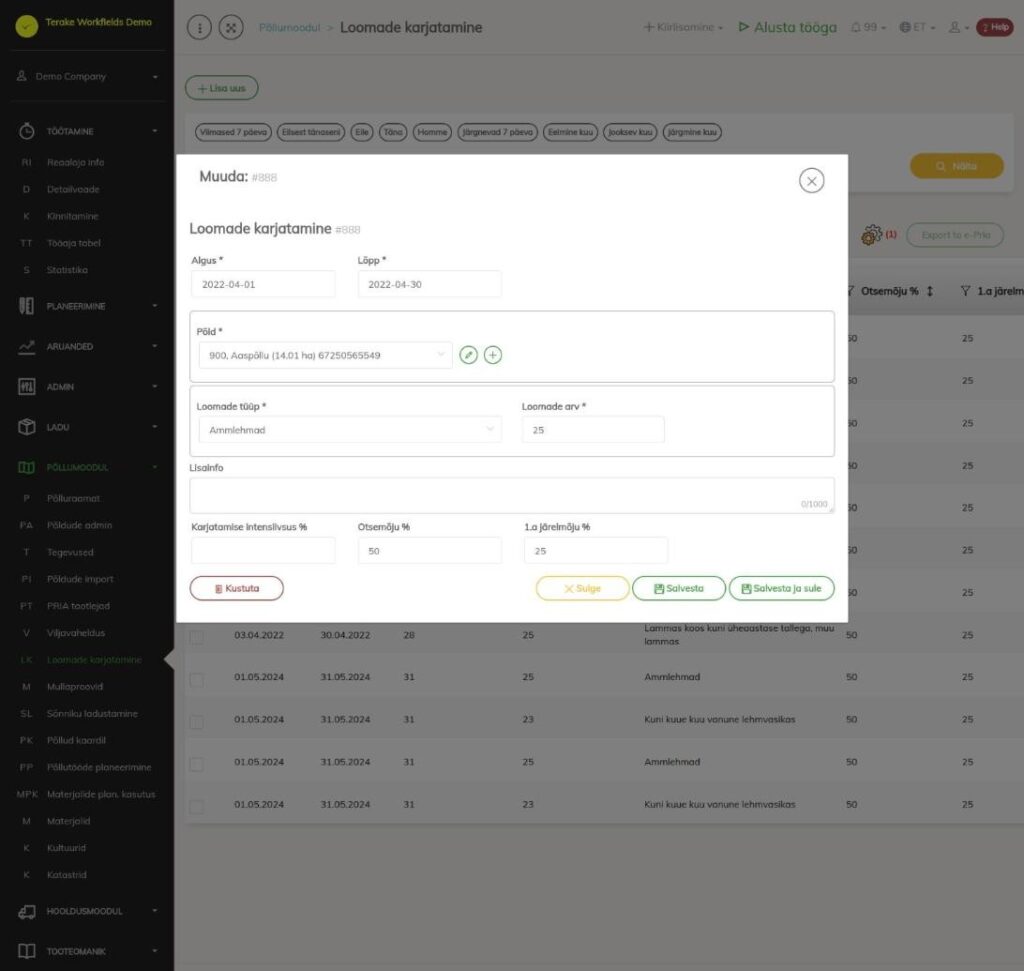Click the add field plus icon

click(493, 355)
